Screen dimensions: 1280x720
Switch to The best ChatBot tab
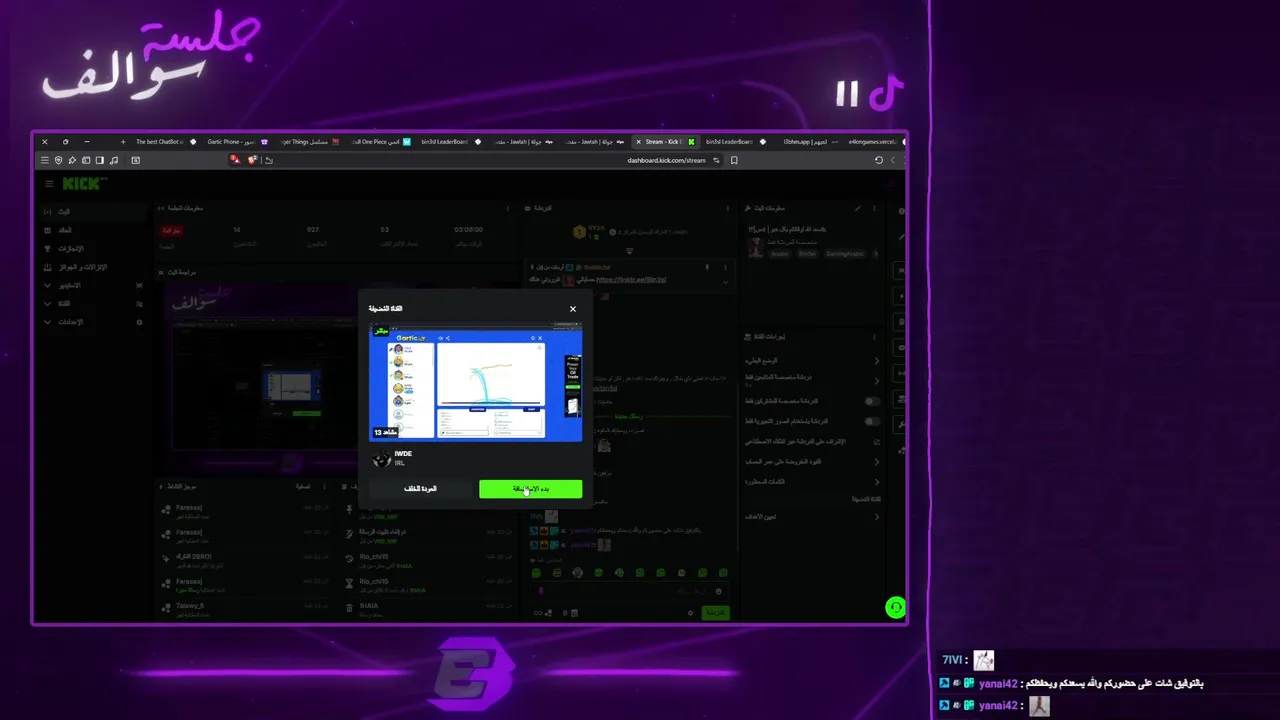point(164,142)
